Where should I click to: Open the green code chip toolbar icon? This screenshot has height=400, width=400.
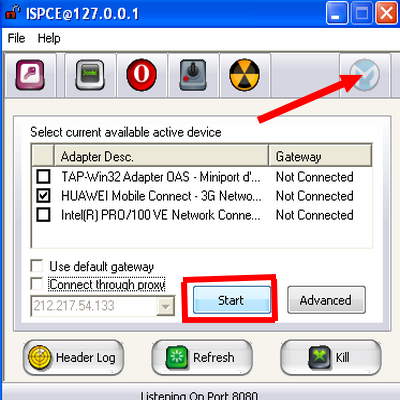(90, 75)
